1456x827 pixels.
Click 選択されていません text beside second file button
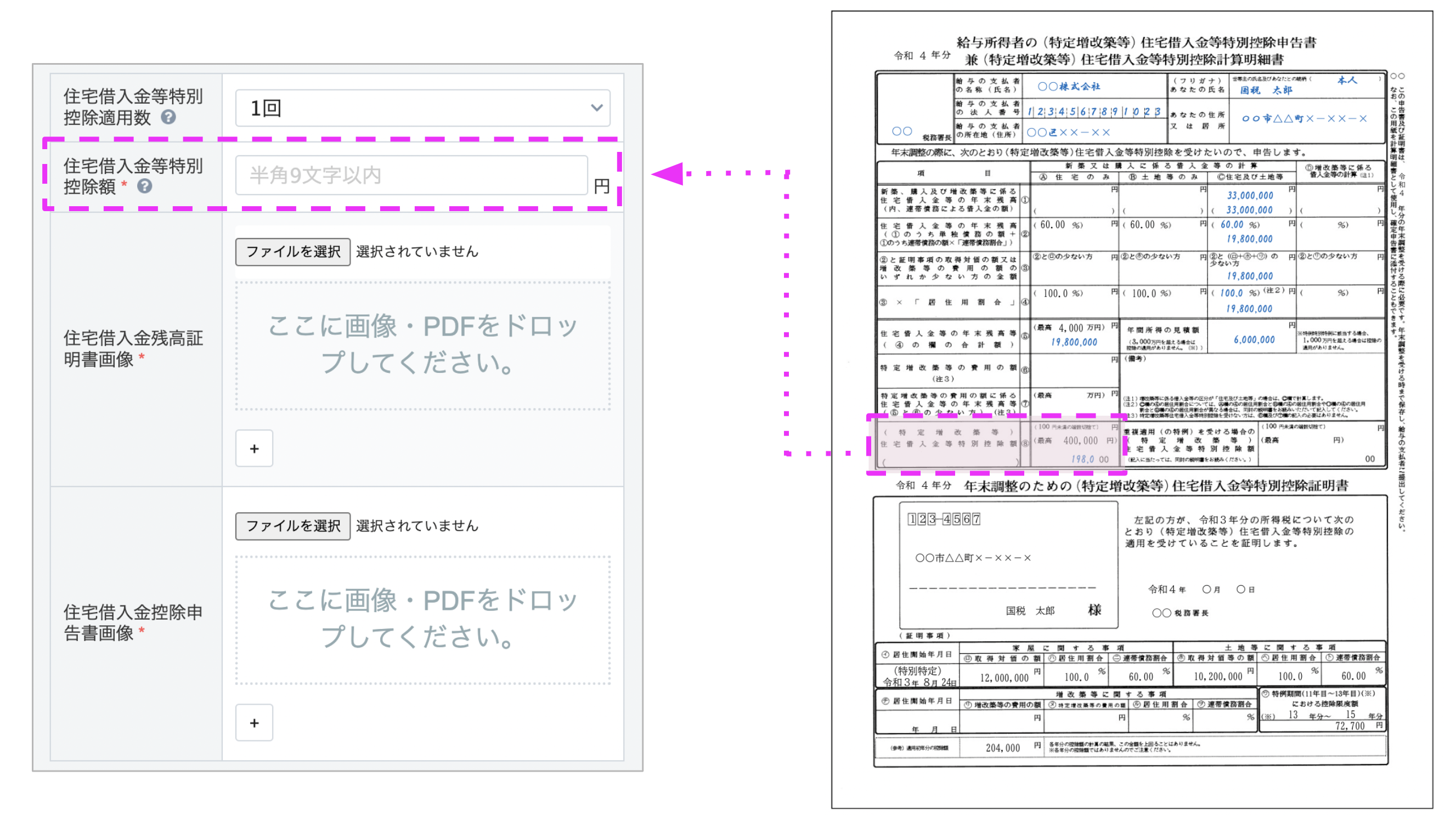[x=417, y=526]
